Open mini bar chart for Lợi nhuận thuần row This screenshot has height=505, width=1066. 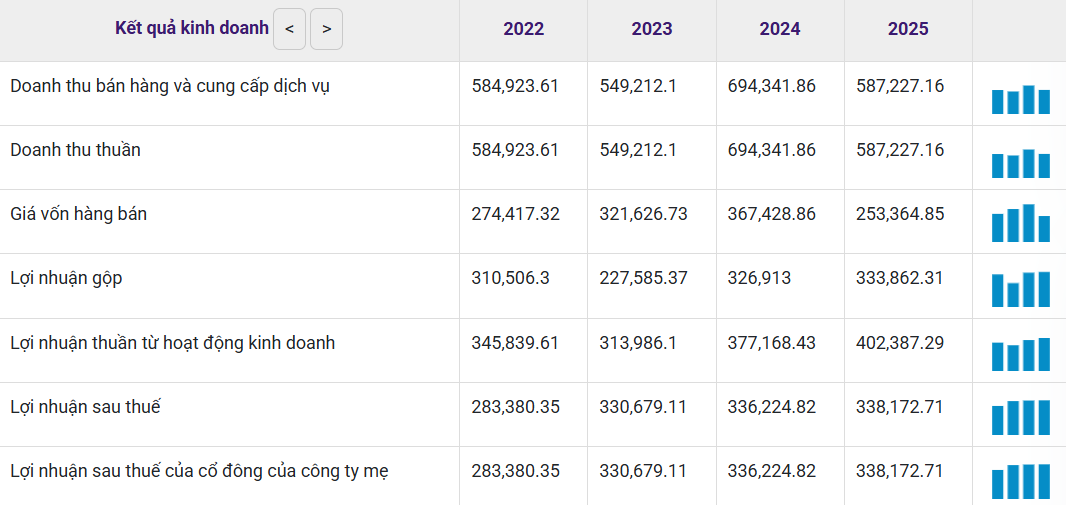[x=1020, y=355]
